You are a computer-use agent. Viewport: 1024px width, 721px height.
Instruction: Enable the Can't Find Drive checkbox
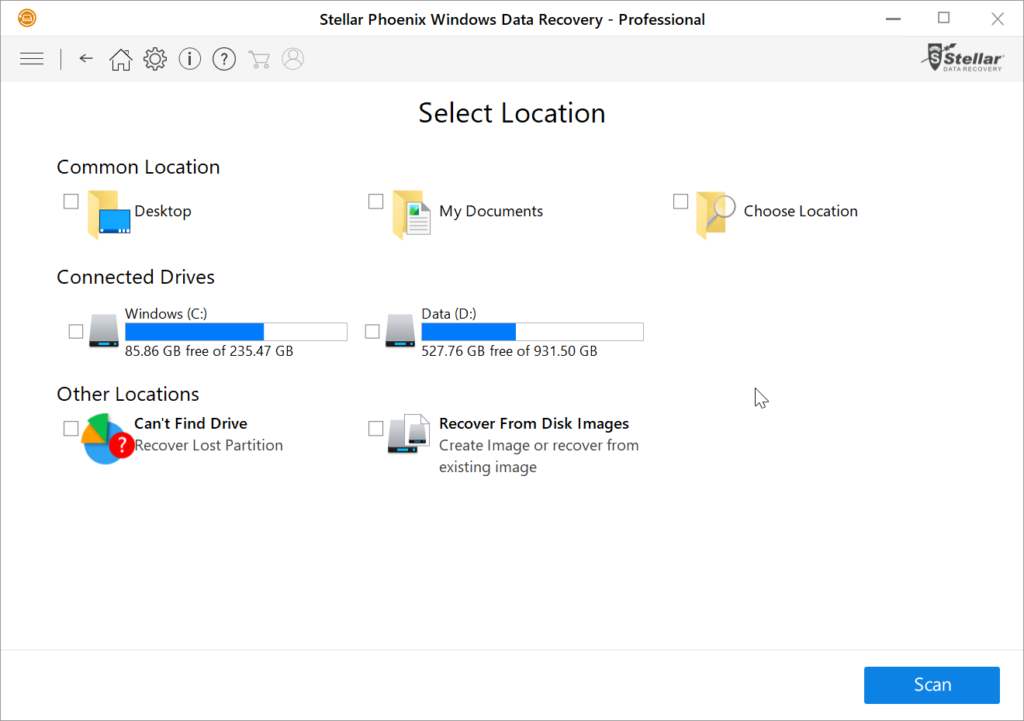pyautogui.click(x=71, y=428)
